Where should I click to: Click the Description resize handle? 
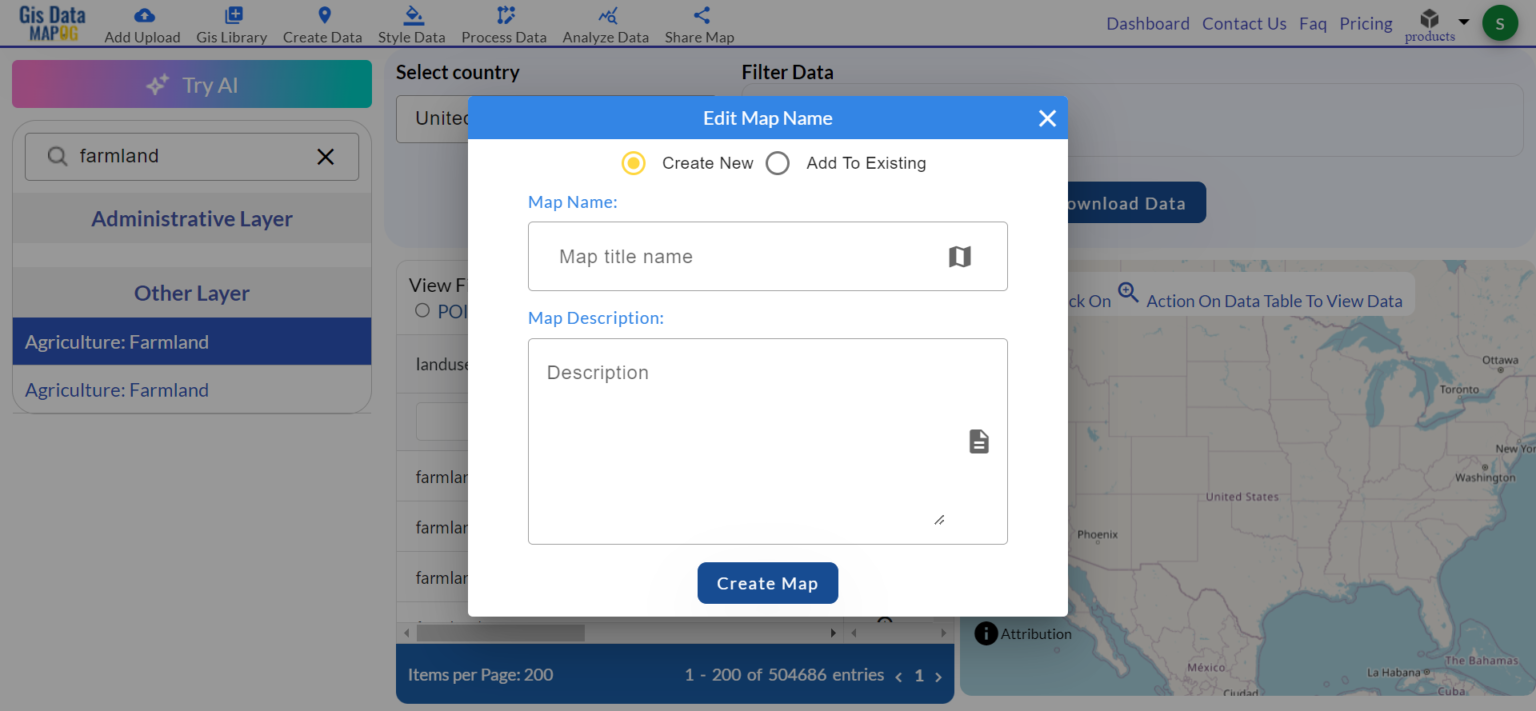tap(939, 519)
